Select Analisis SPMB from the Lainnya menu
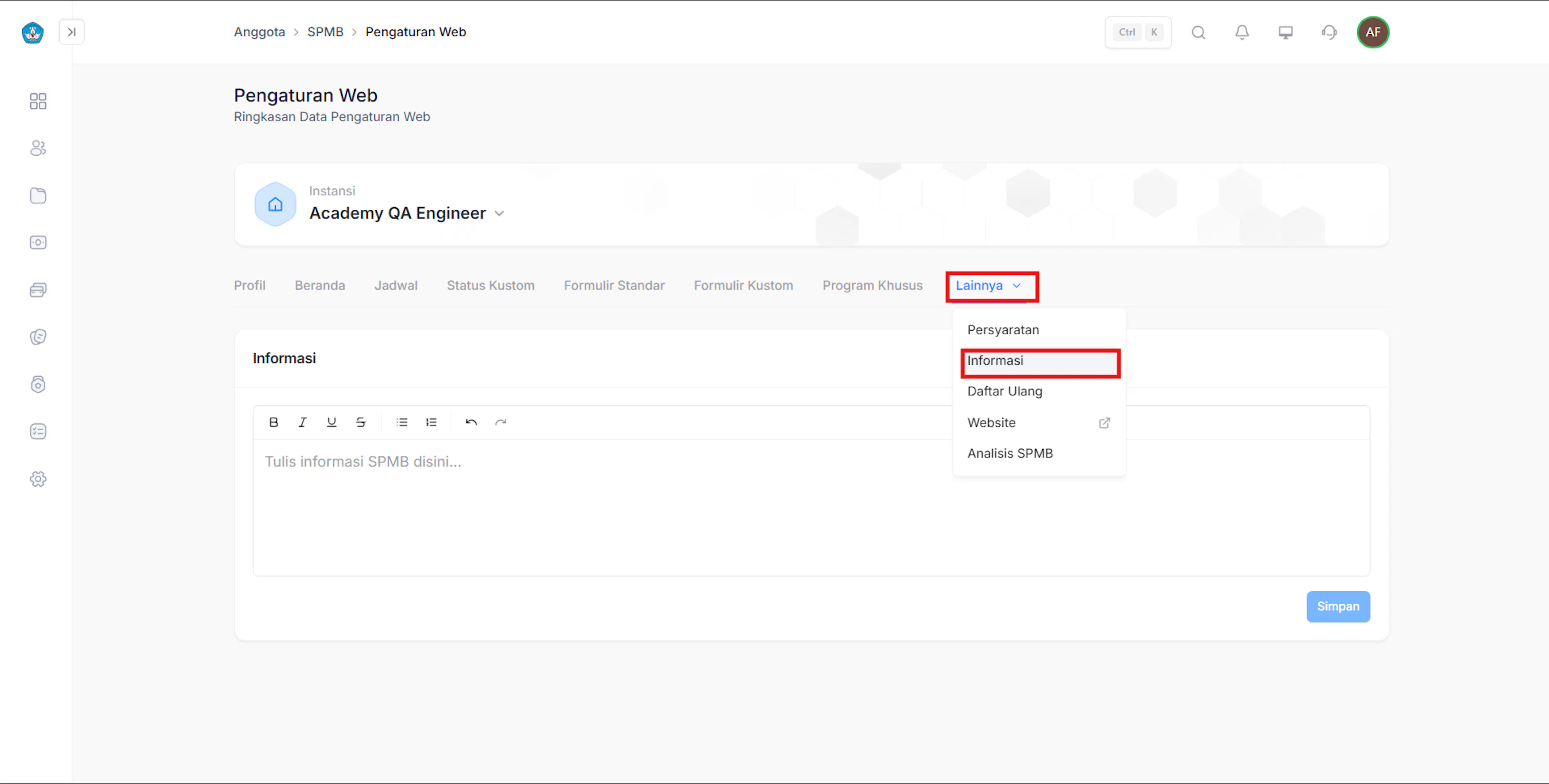Screen dimensions: 1549x784 (x=1039, y=453)
